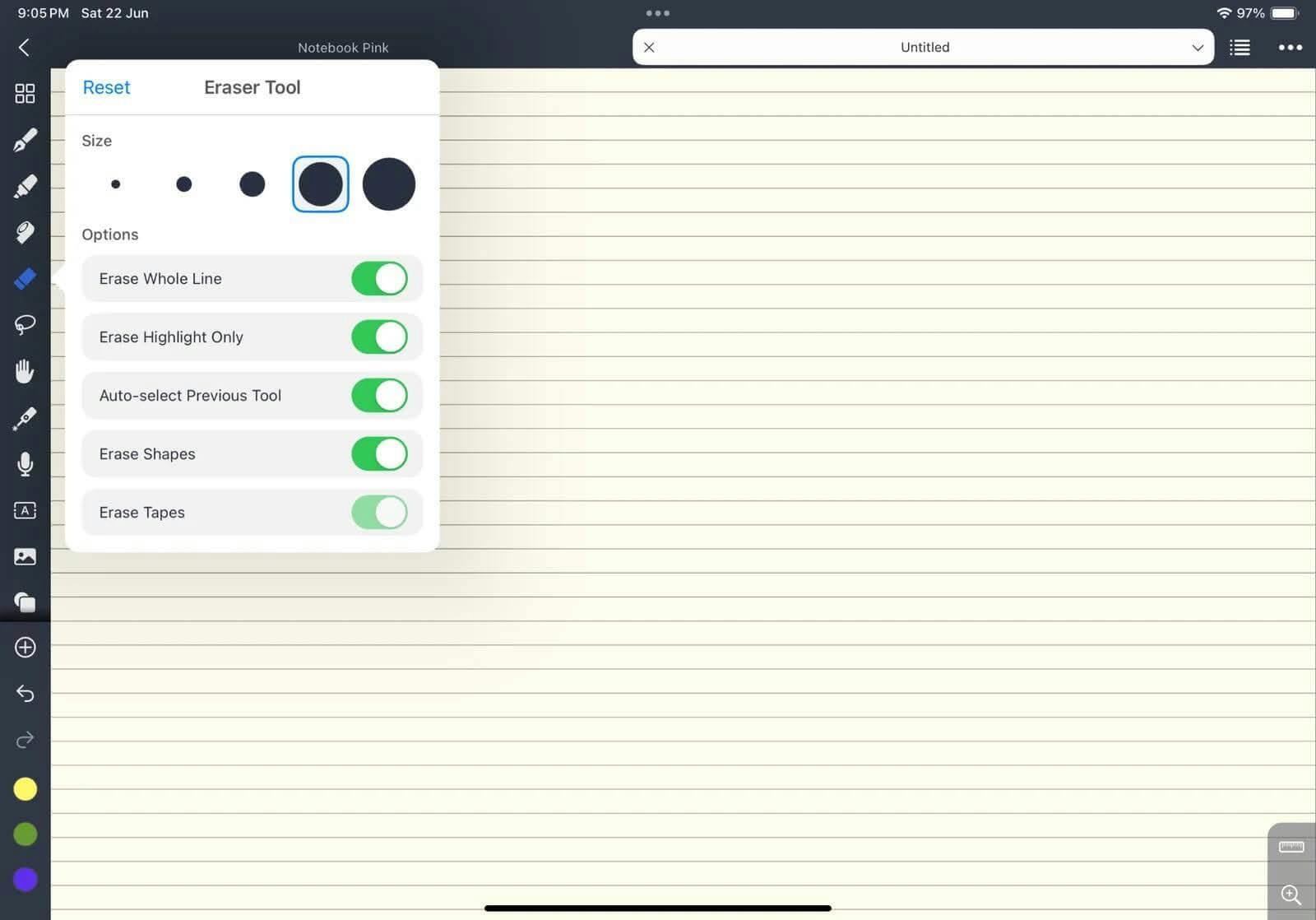Select the yellow color swatch
The image size is (1316, 920).
[x=25, y=788]
